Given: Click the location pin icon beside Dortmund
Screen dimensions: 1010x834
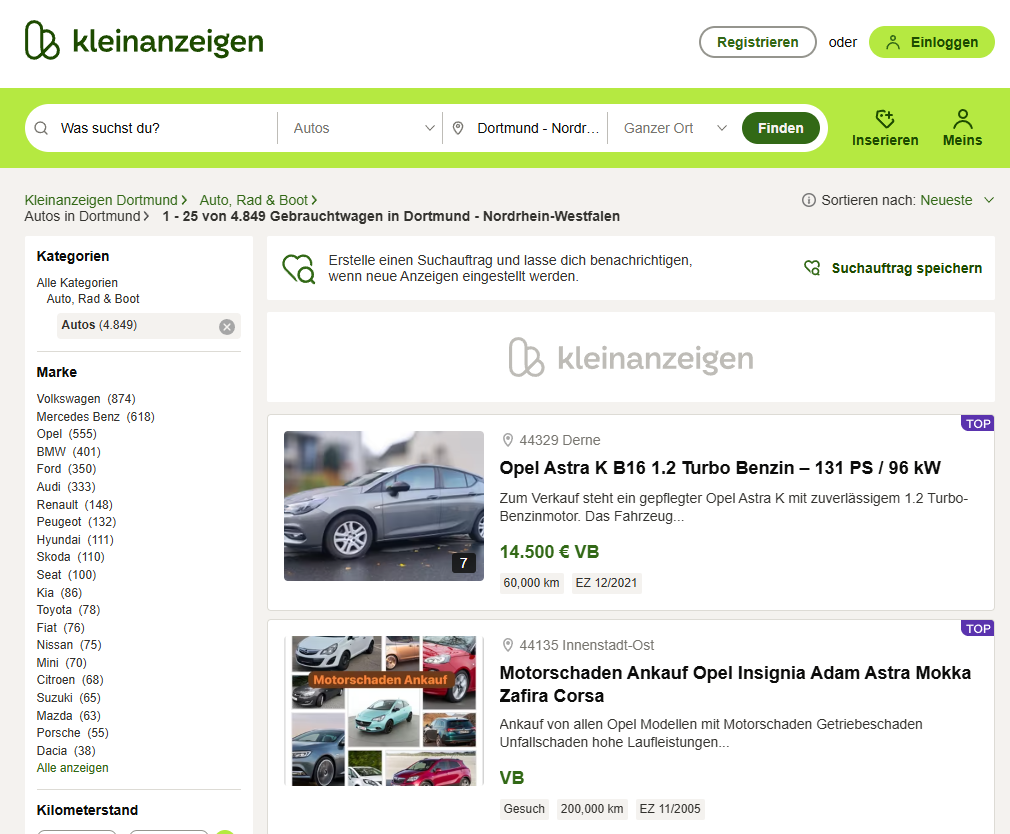Looking at the screenshot, I should (x=458, y=128).
